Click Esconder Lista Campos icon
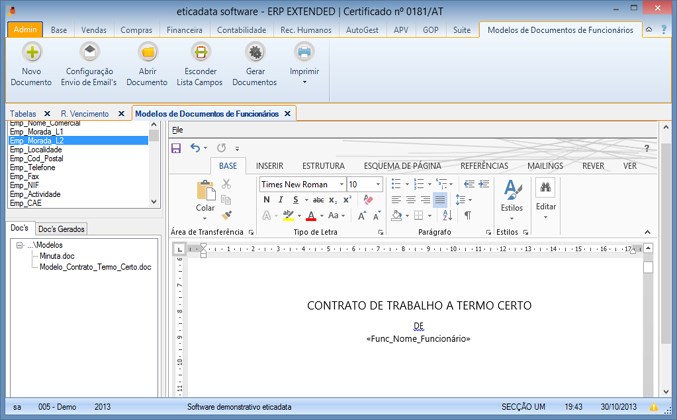677x420 pixels. click(200, 54)
